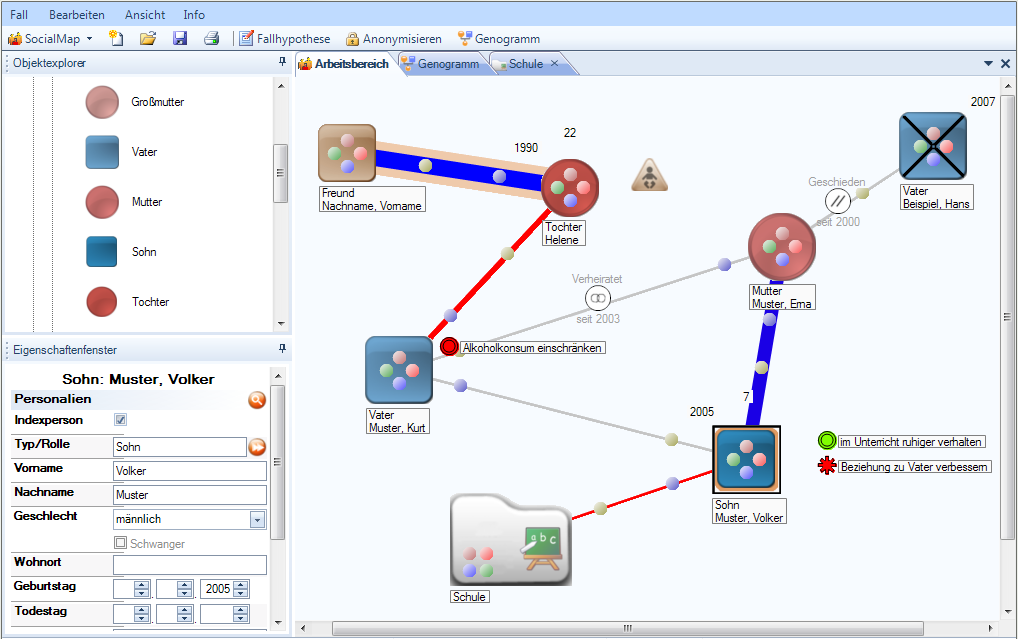Select the Schule folder node
Screen dimensions: 1018x639
coord(511,541)
